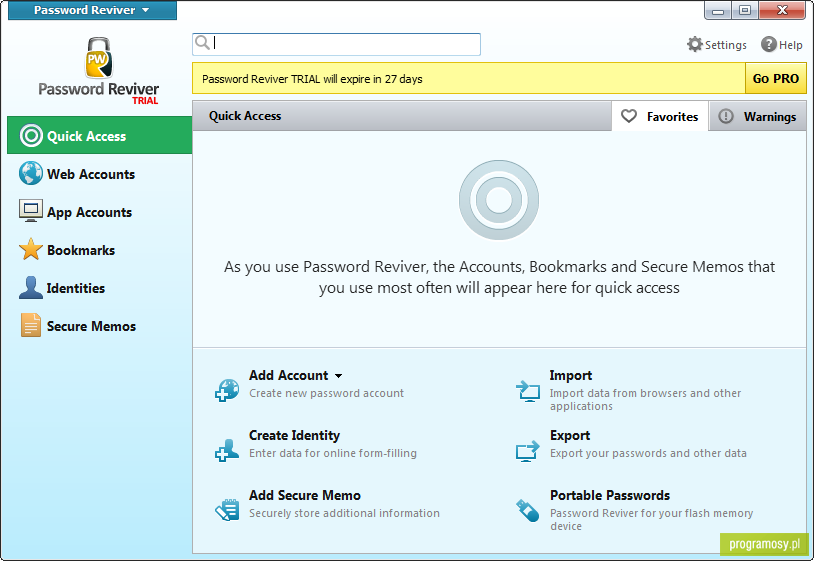Screen dimensions: 815x562
Task: Close the Password Reviver window
Action: coord(782,10)
